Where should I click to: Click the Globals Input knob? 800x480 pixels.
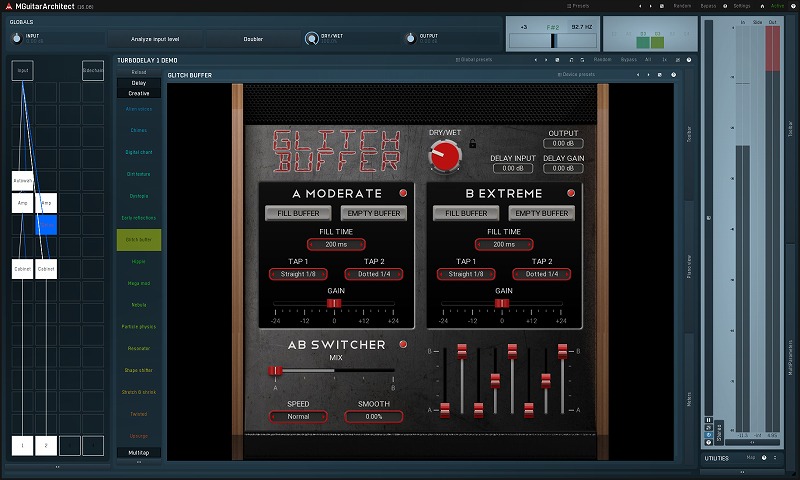[x=16, y=38]
